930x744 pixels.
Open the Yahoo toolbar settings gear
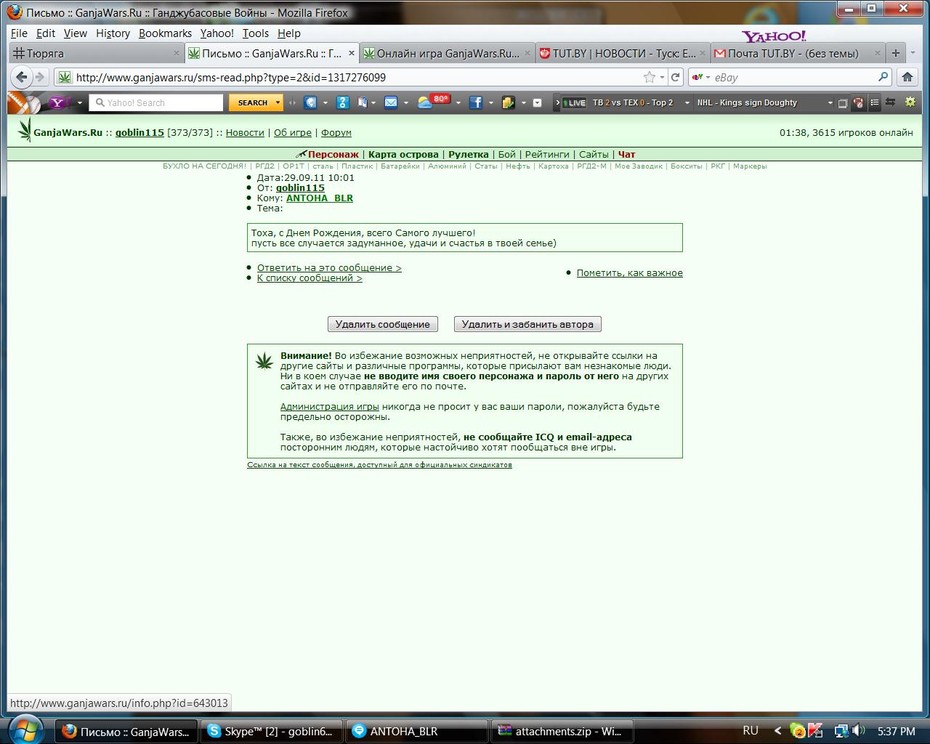(910, 103)
